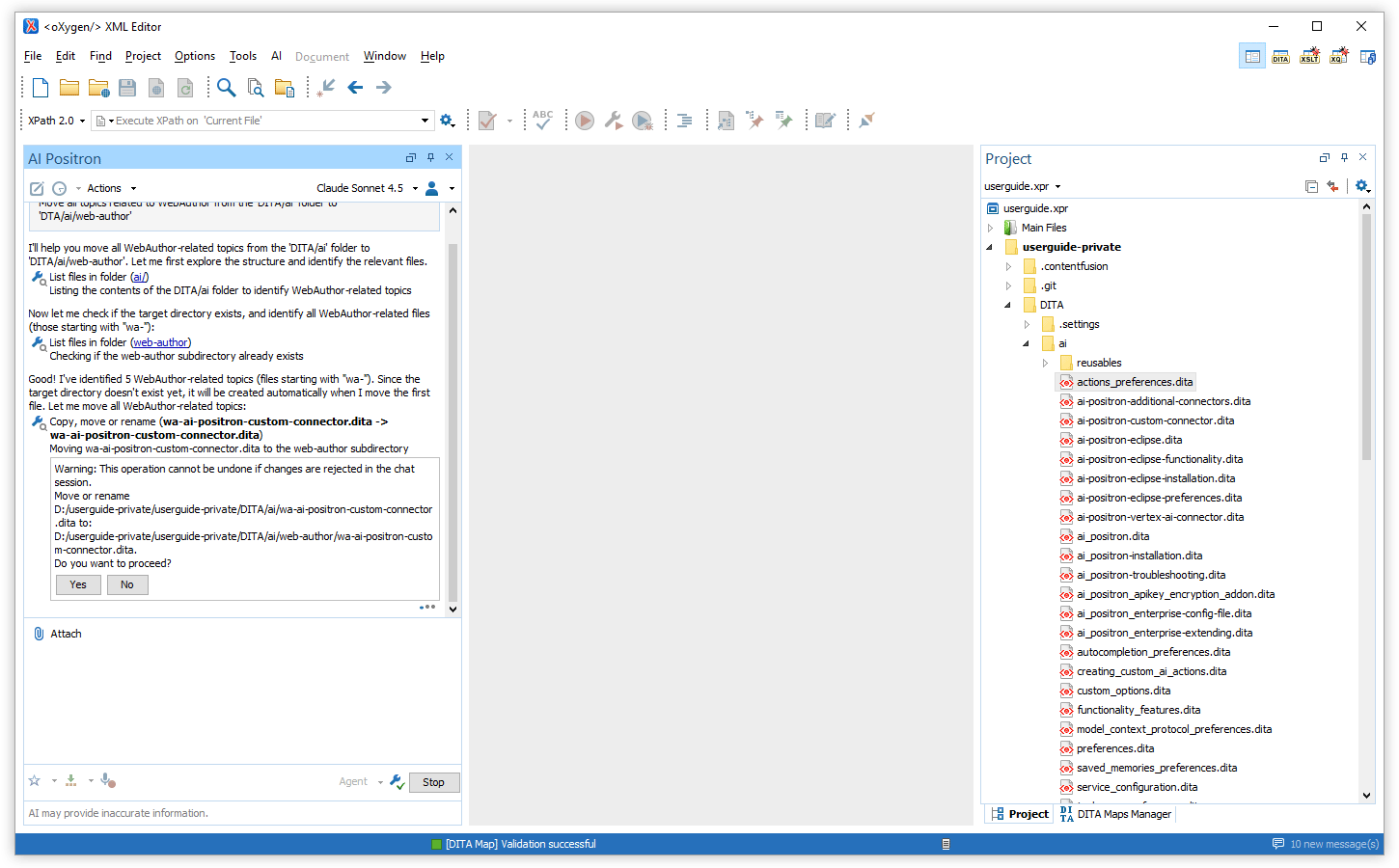Screen dimensions: 1399x868
Task: Click the star favorites icon in chat
Action: pos(35,781)
